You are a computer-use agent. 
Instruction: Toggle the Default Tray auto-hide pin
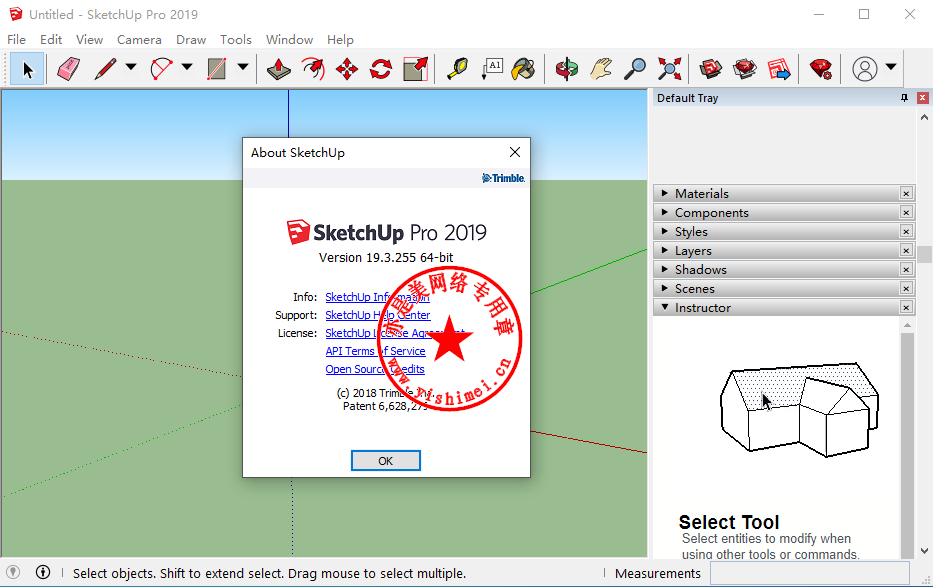pos(904,98)
